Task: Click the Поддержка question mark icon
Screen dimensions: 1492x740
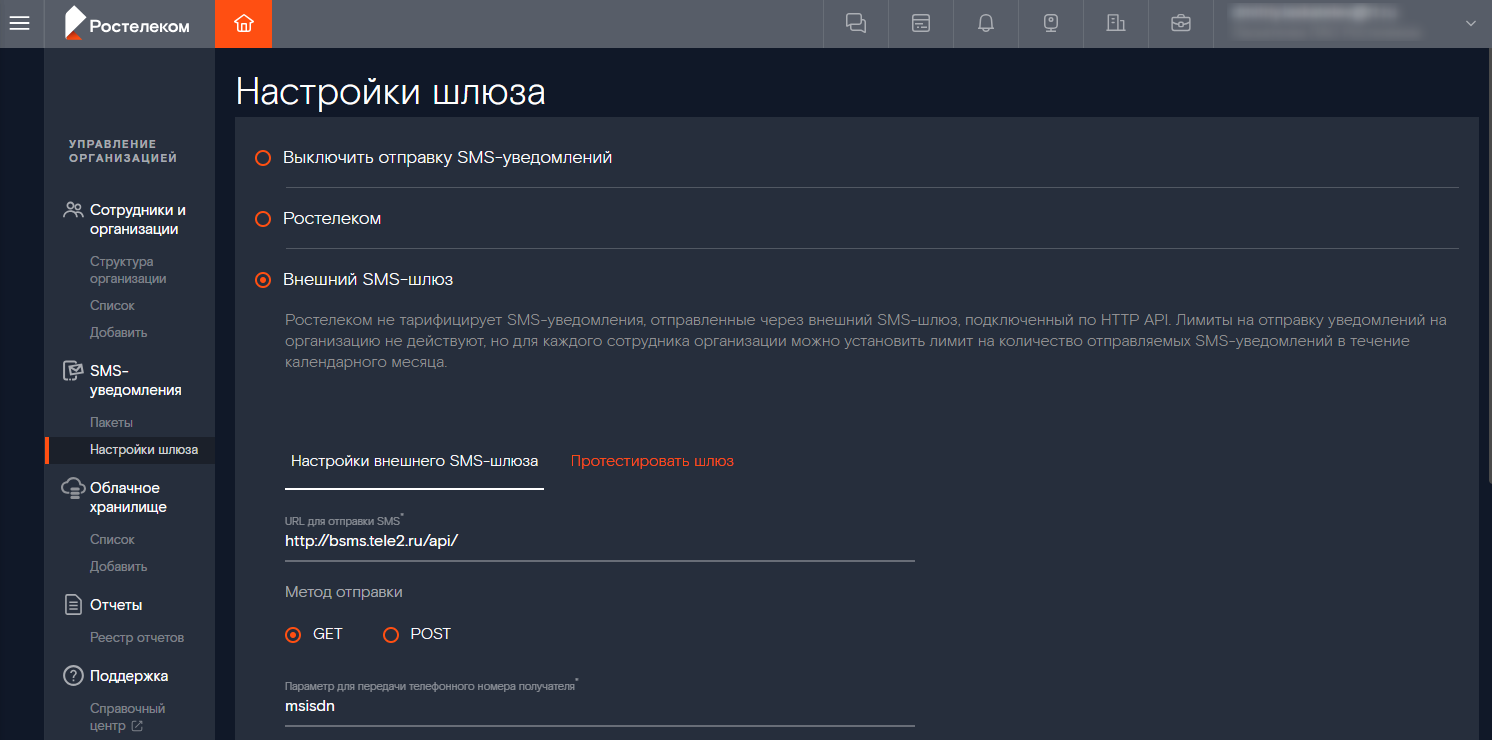Action: coord(73,676)
